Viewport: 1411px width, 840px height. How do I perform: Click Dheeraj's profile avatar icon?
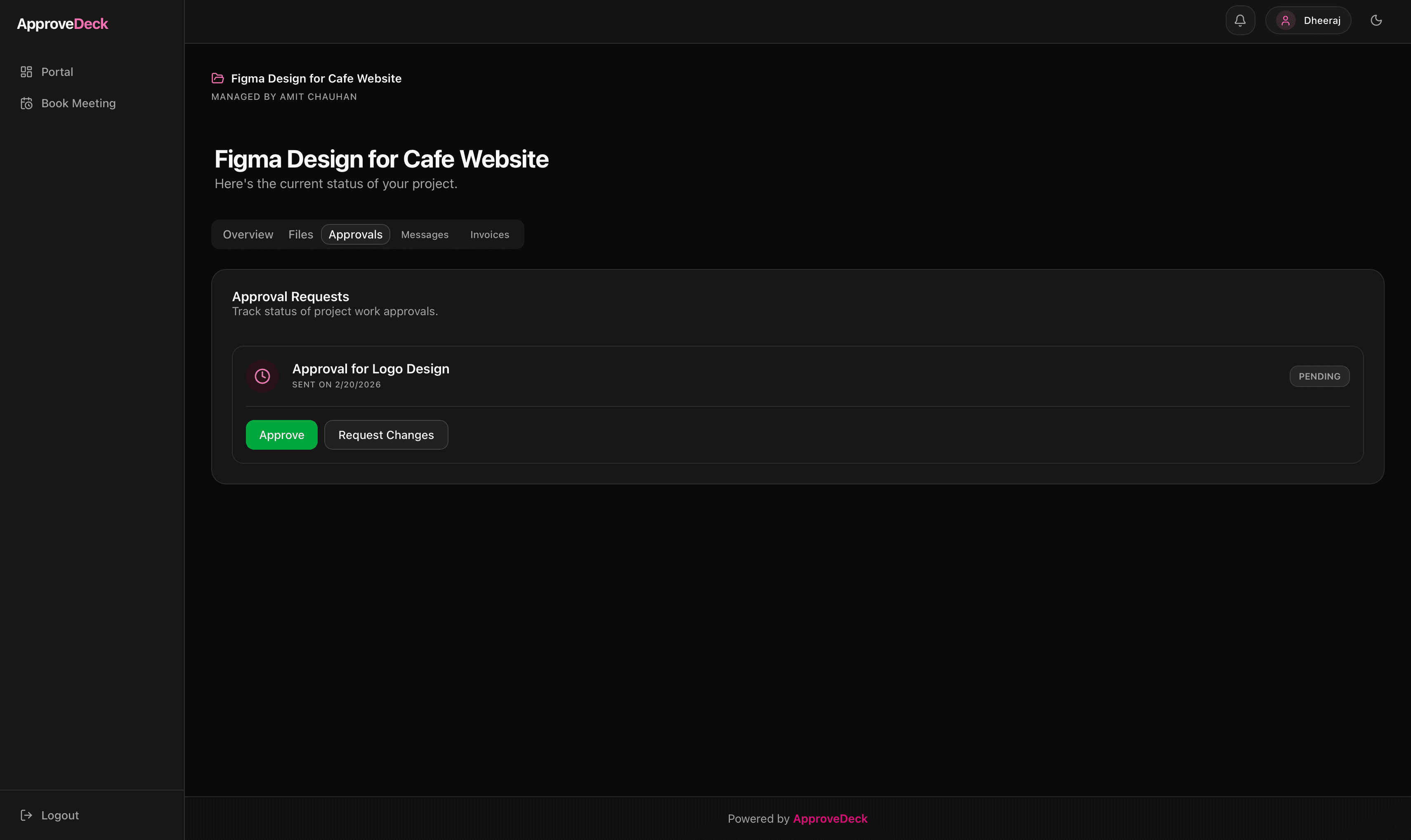[1286, 20]
